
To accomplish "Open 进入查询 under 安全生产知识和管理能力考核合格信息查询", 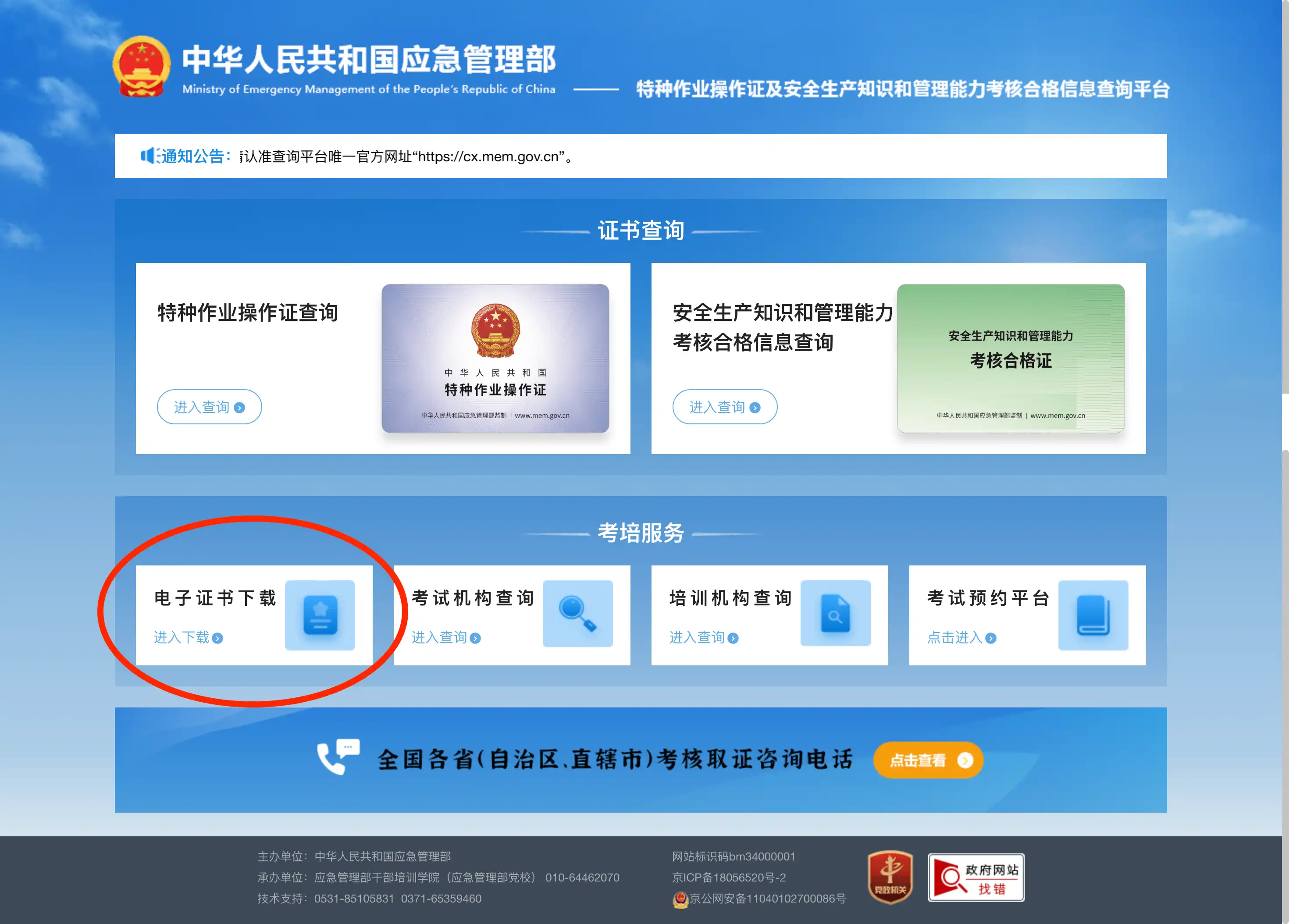I will click(x=725, y=407).
